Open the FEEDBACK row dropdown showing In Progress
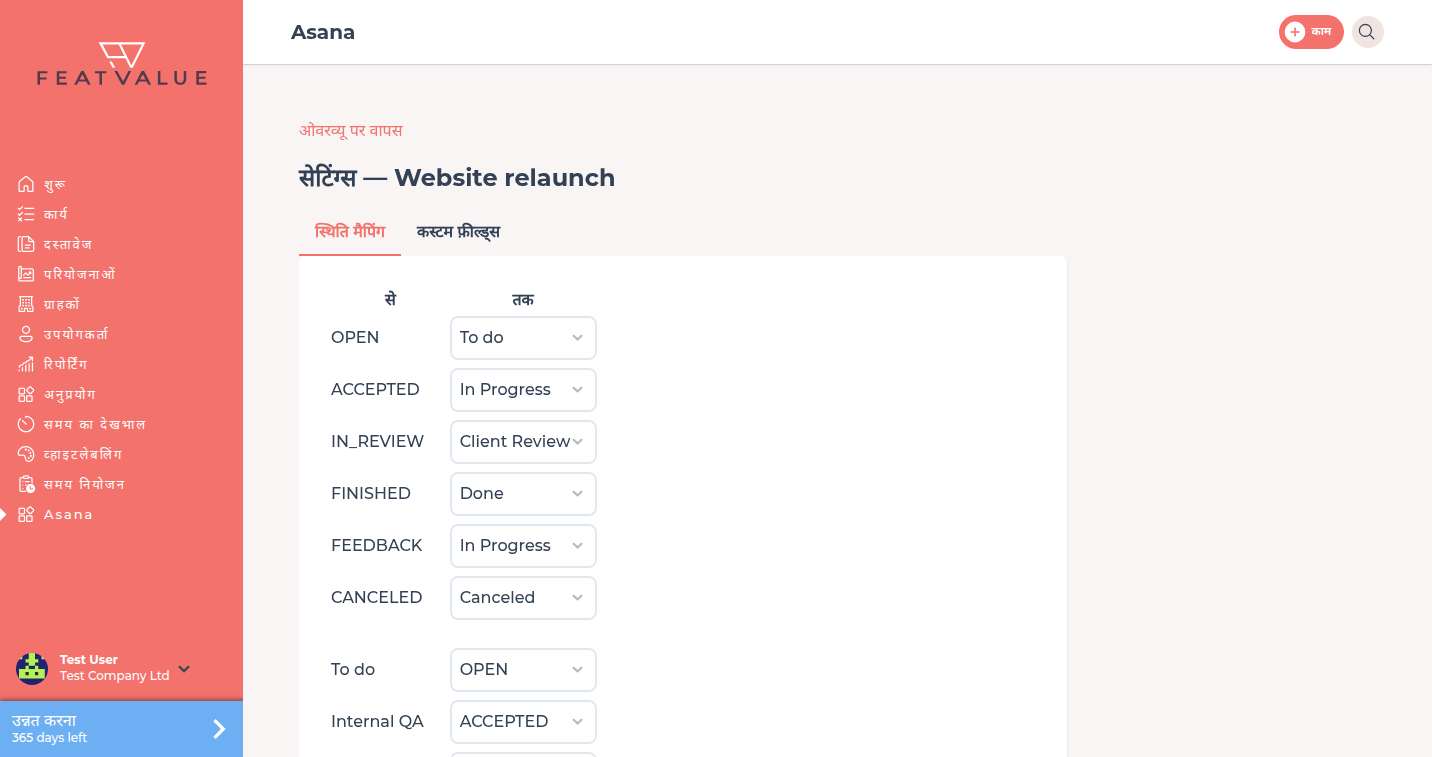 coord(523,546)
